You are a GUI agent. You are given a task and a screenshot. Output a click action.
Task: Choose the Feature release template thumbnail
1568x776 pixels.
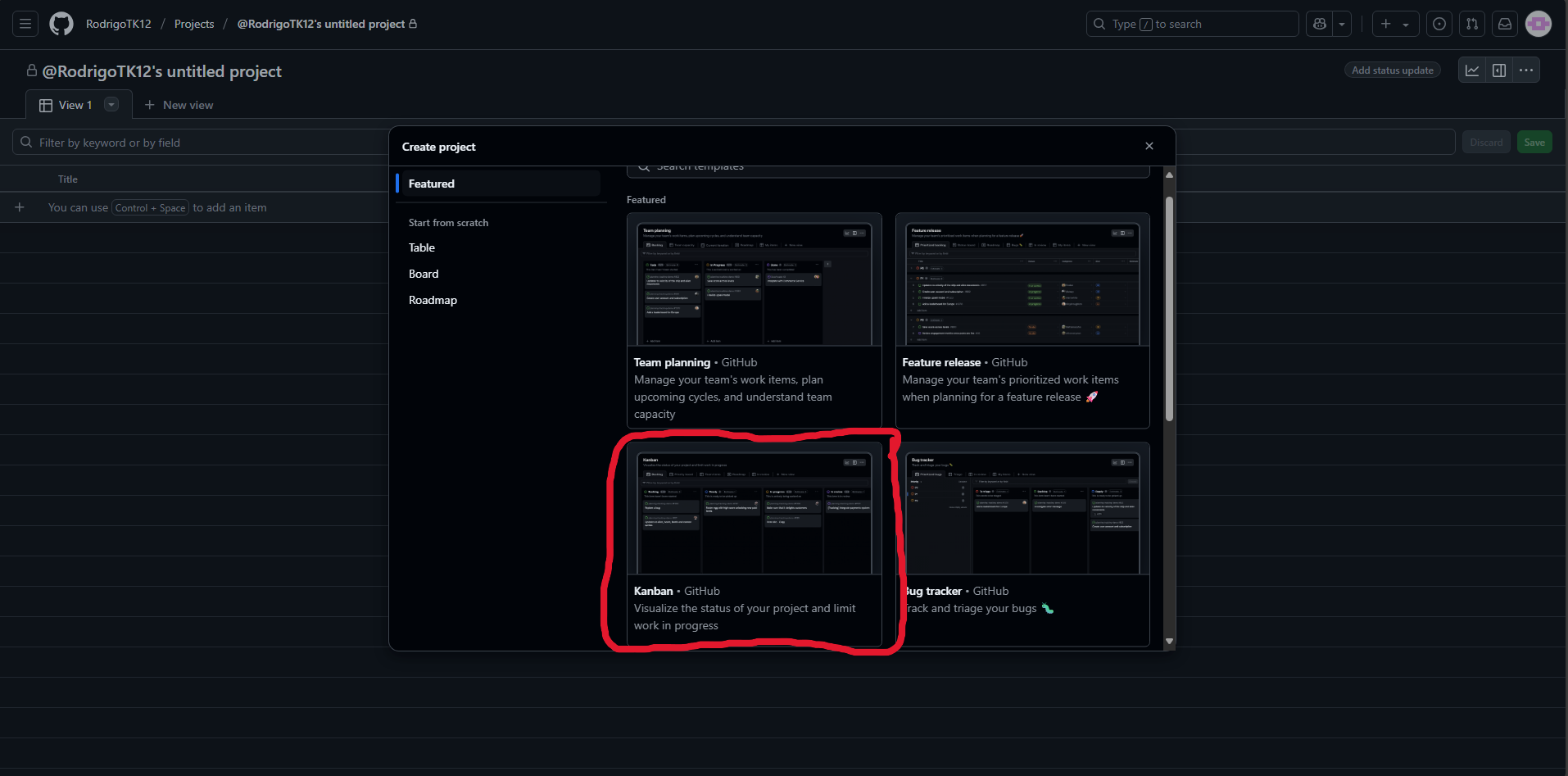(x=1022, y=280)
